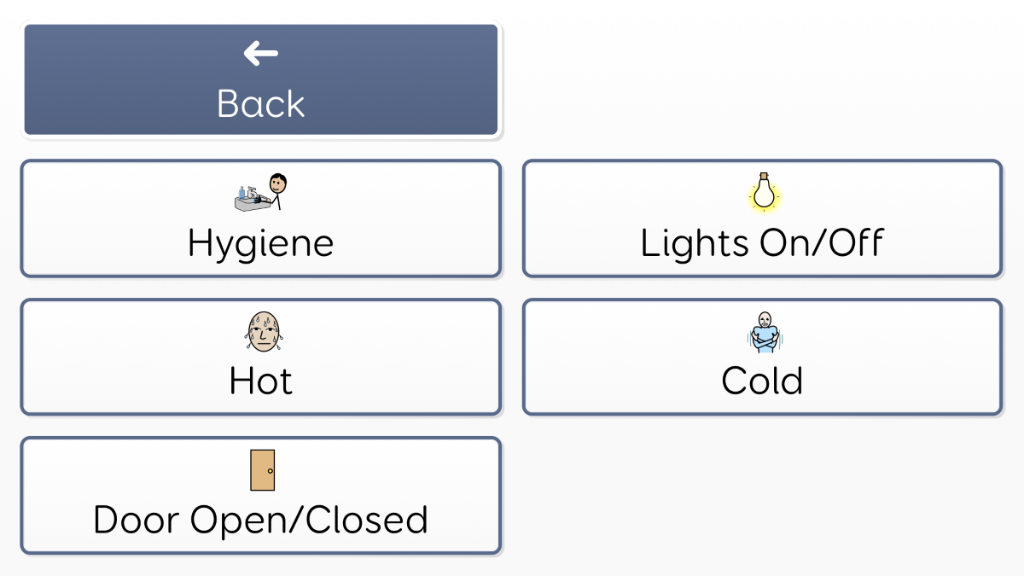Say you feel too warm
The width and height of the screenshot is (1024, 576).
[261, 357]
